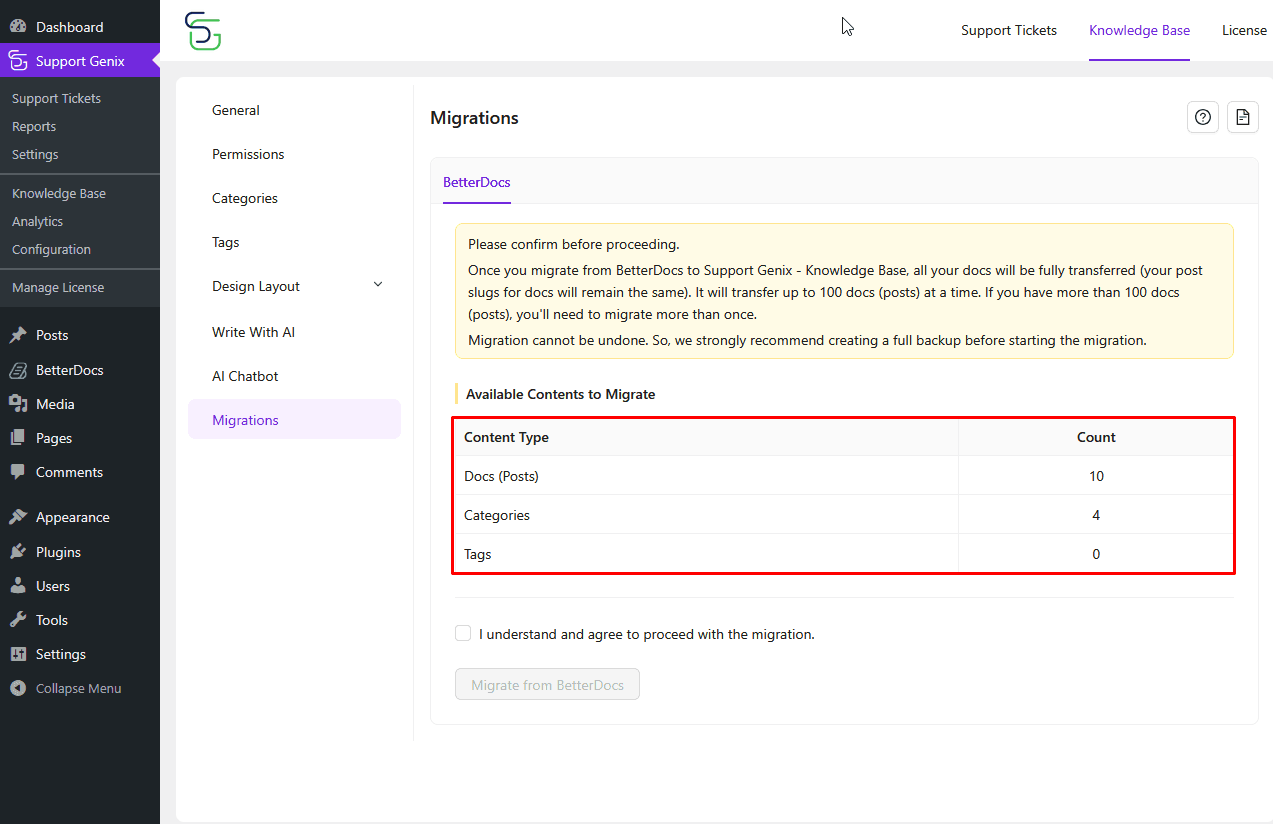Click the Posts pushpin icon
Viewport: 1273px width, 824px height.
click(x=18, y=335)
